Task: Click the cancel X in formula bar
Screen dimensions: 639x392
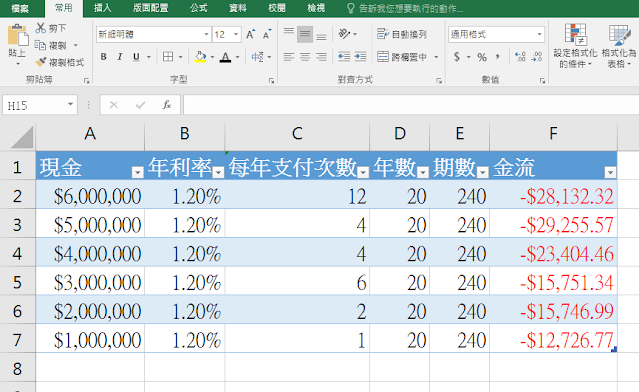Action: click(x=114, y=105)
